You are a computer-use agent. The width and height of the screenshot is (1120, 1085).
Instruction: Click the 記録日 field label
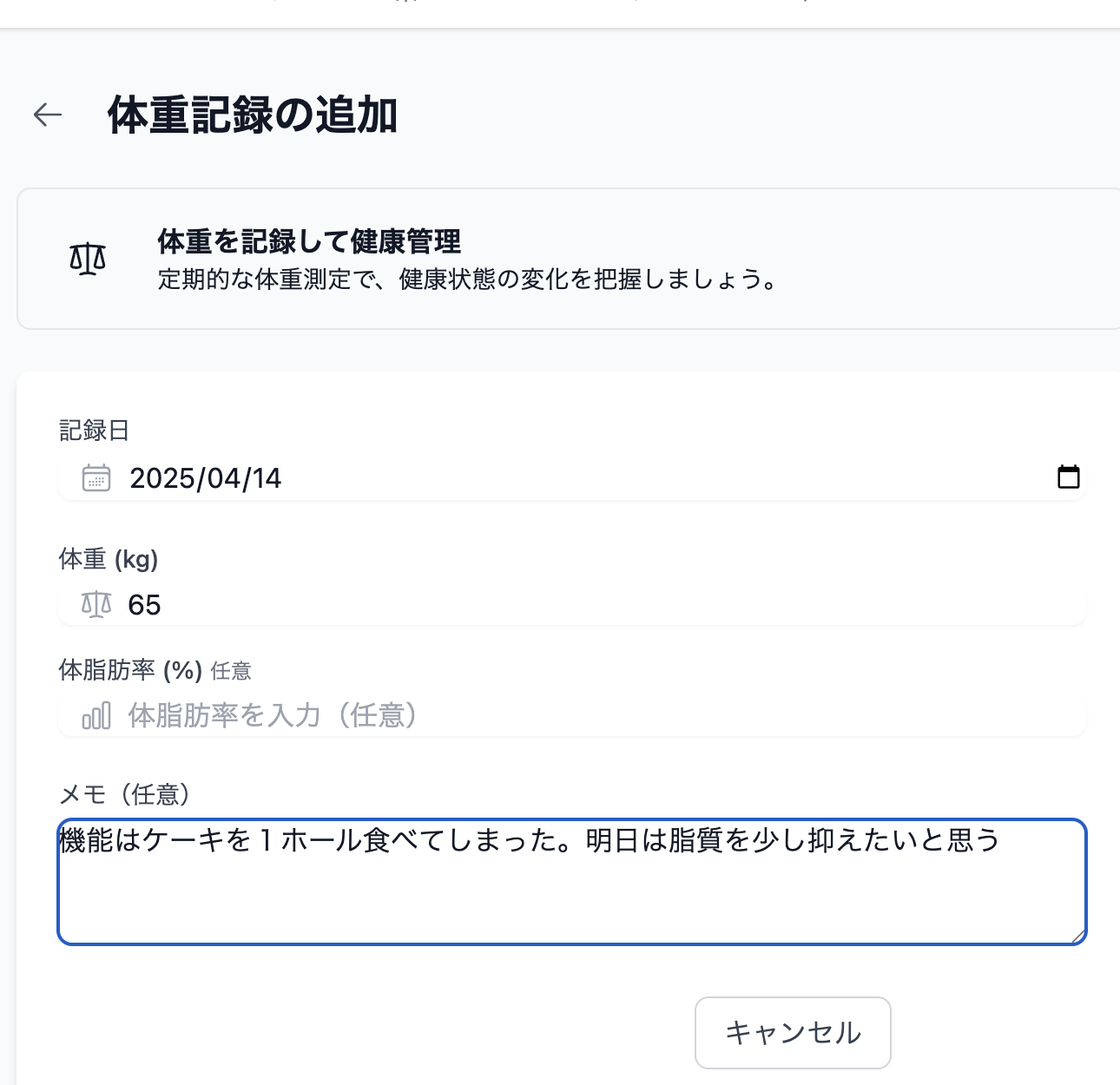[x=94, y=431]
